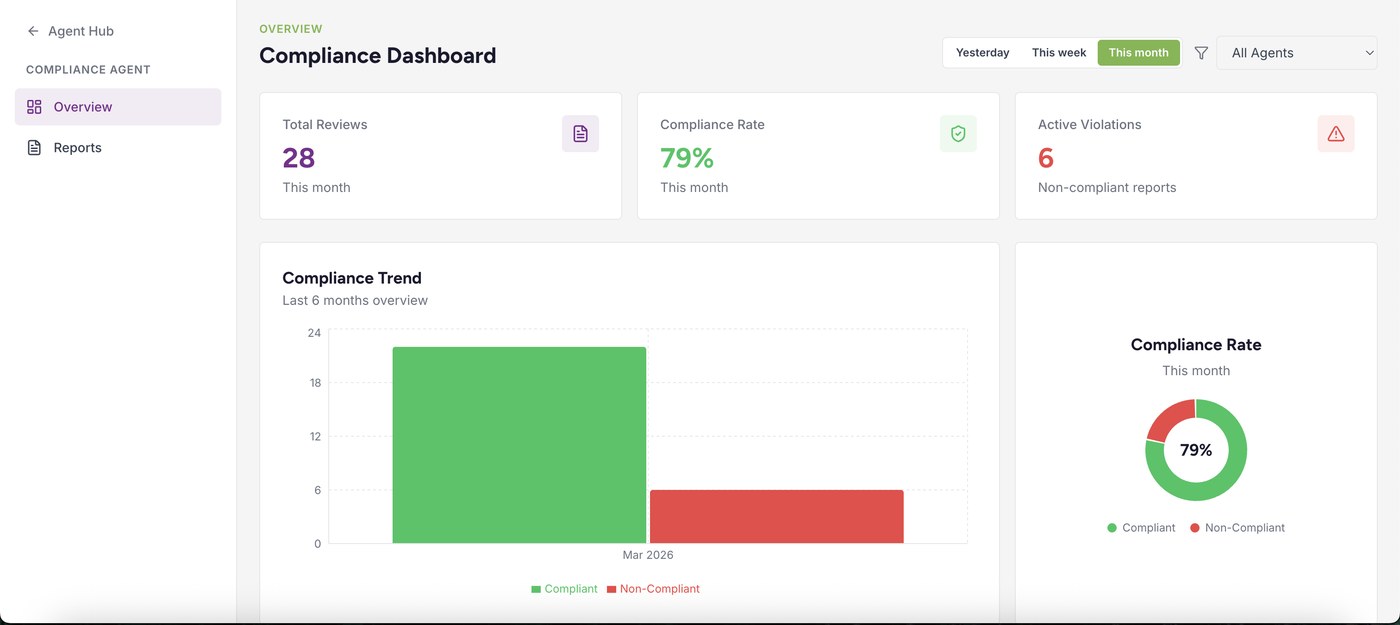
Task: Select the Yesterday time range
Action: tap(983, 53)
